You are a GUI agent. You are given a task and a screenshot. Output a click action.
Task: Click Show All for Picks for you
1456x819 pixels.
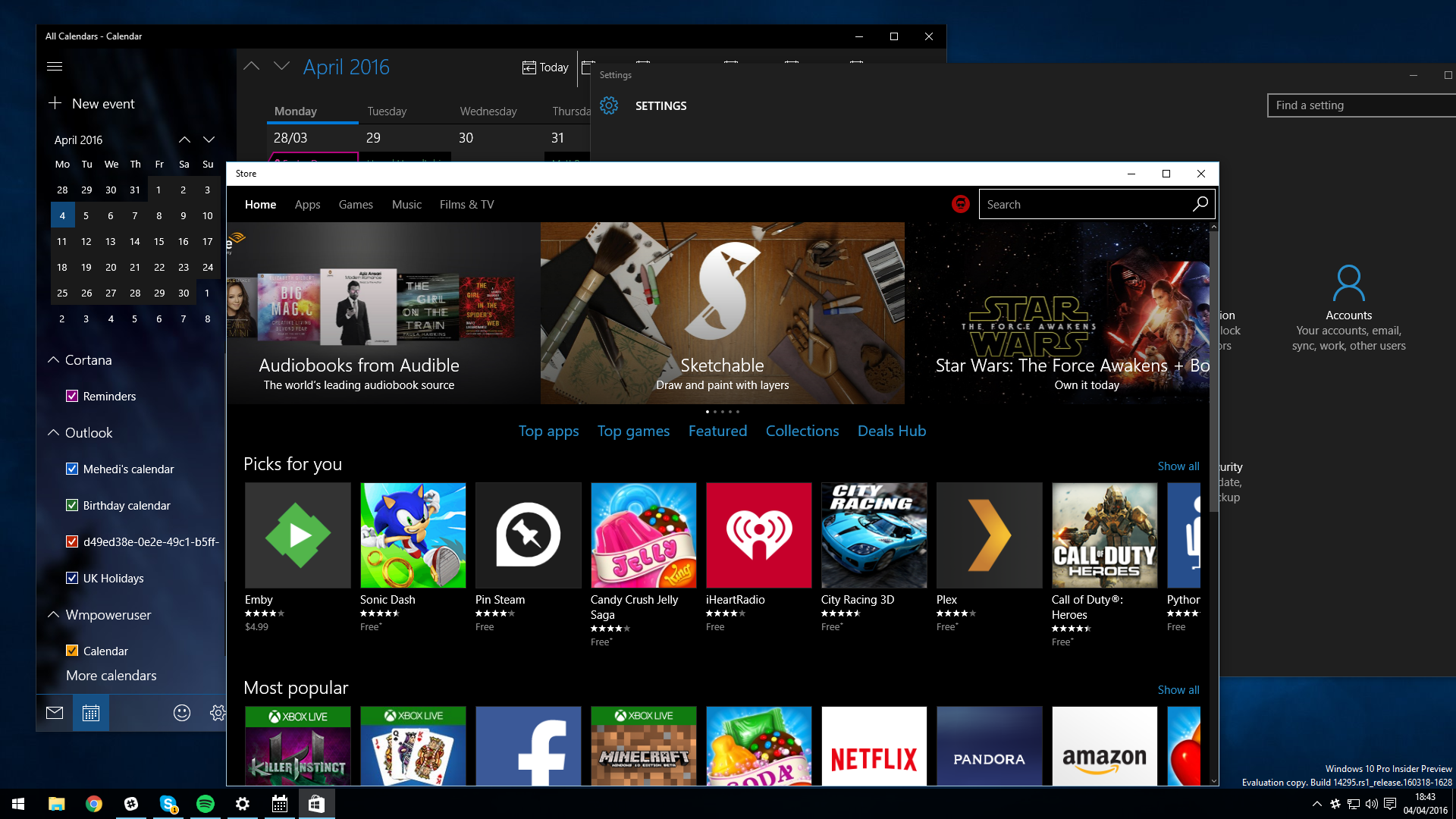pos(1179,465)
